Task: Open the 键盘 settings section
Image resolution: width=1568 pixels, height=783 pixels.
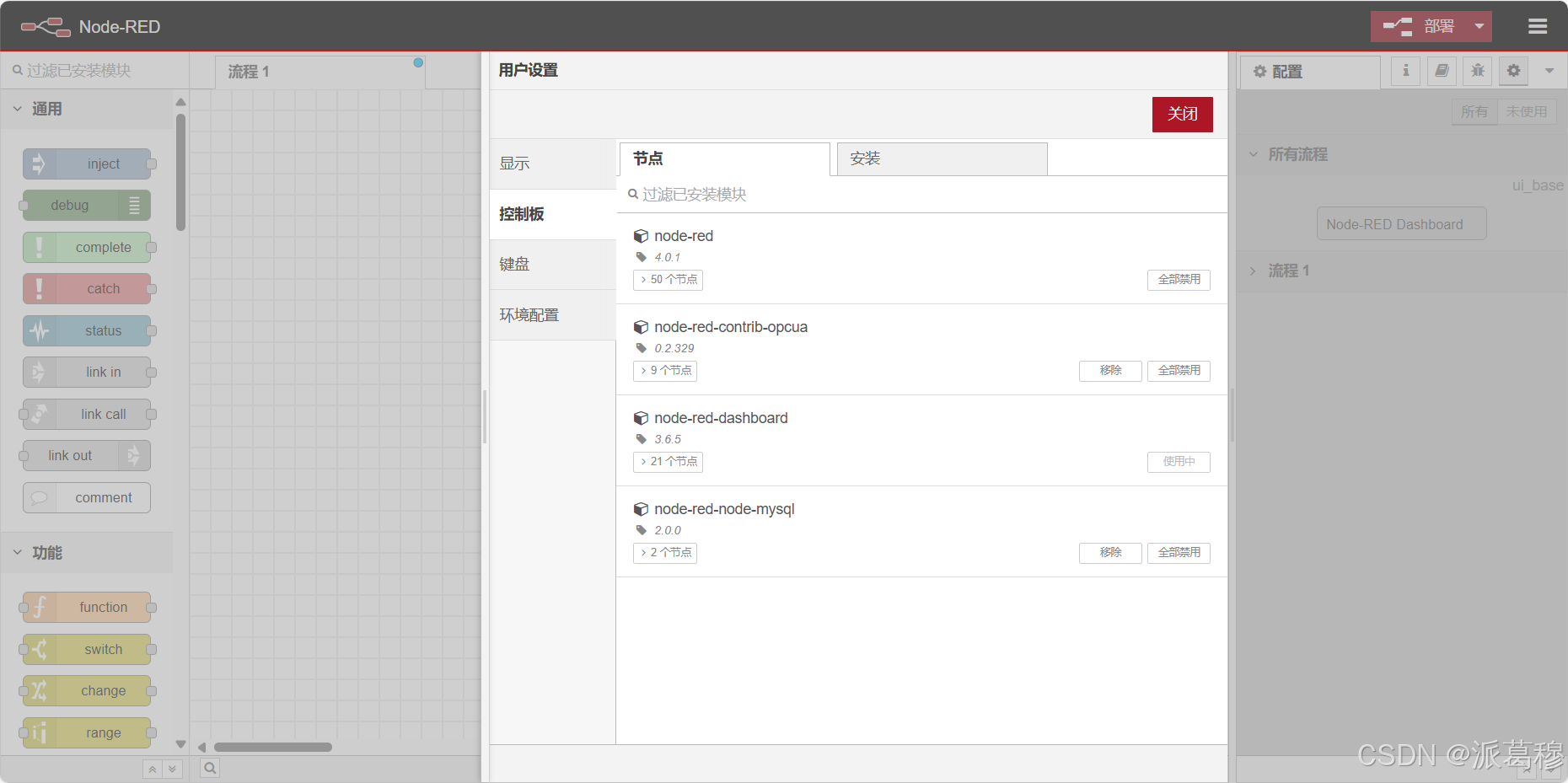Action: point(553,265)
